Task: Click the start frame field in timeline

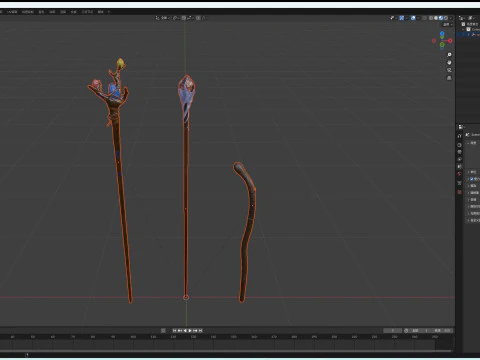Action: pos(421,331)
